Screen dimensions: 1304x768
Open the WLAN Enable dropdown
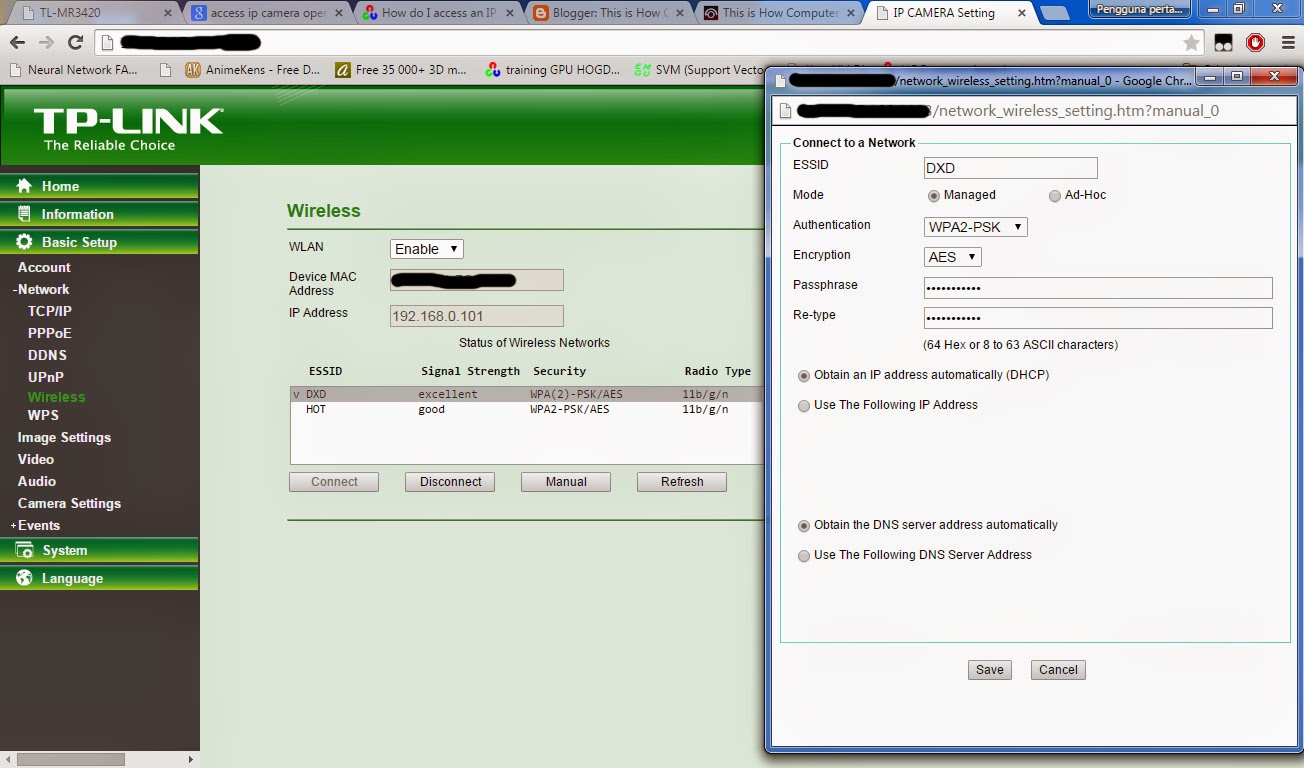click(x=426, y=249)
